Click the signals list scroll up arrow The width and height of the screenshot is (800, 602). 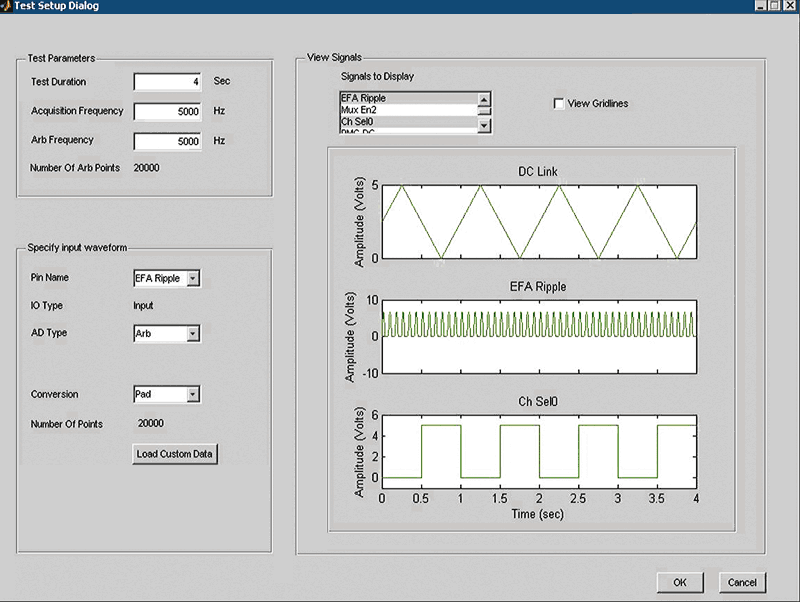(484, 99)
